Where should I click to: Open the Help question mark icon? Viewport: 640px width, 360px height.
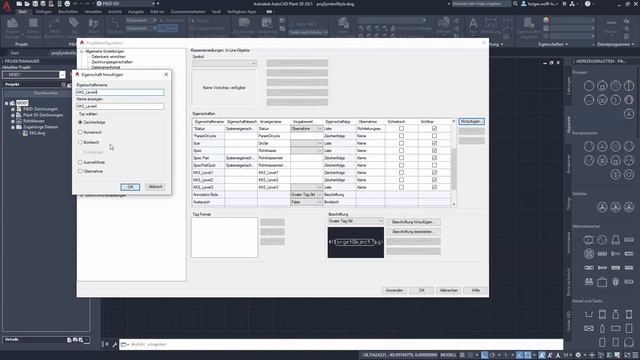pos(587,4)
